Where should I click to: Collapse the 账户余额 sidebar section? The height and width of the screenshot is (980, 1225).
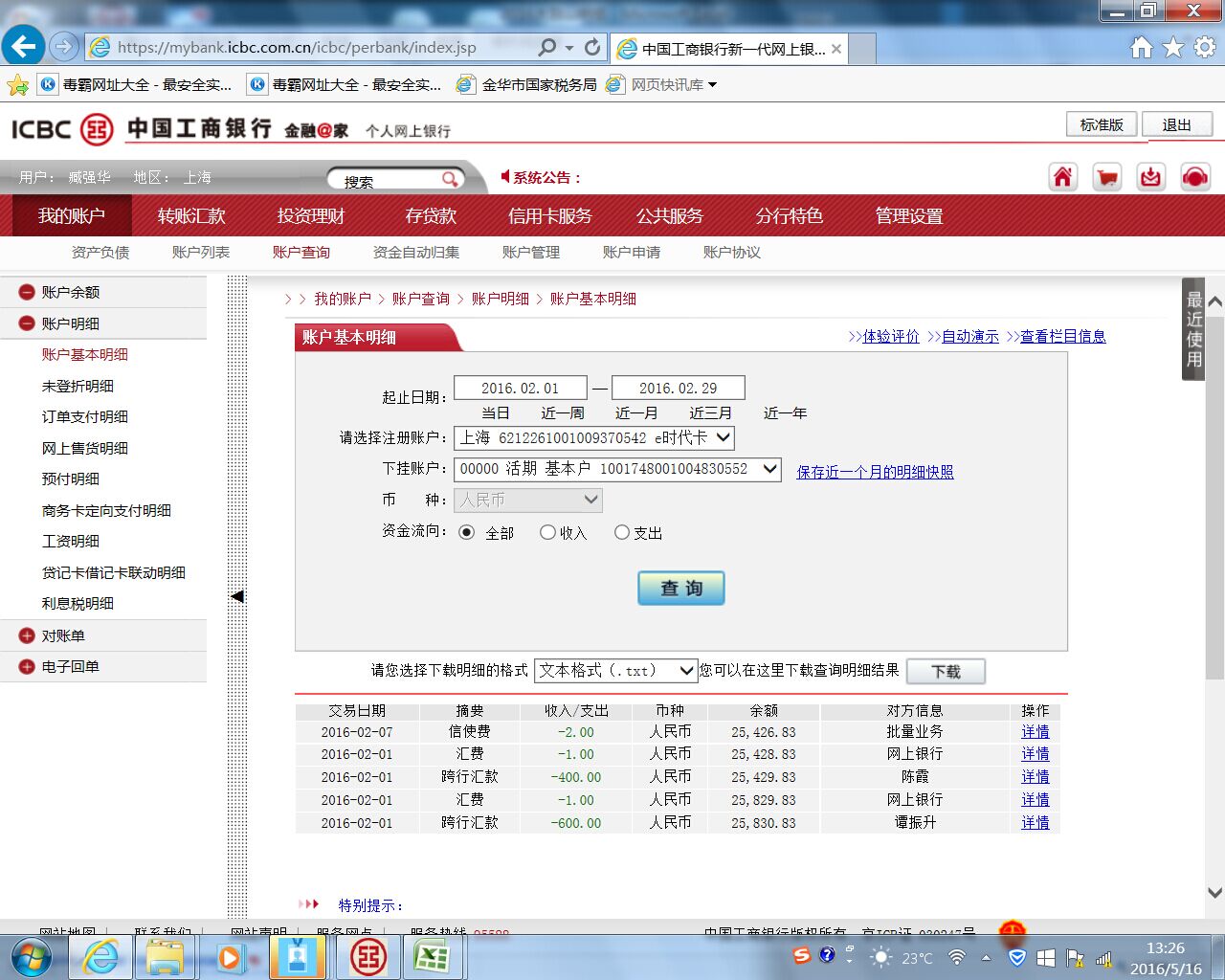click(x=27, y=292)
